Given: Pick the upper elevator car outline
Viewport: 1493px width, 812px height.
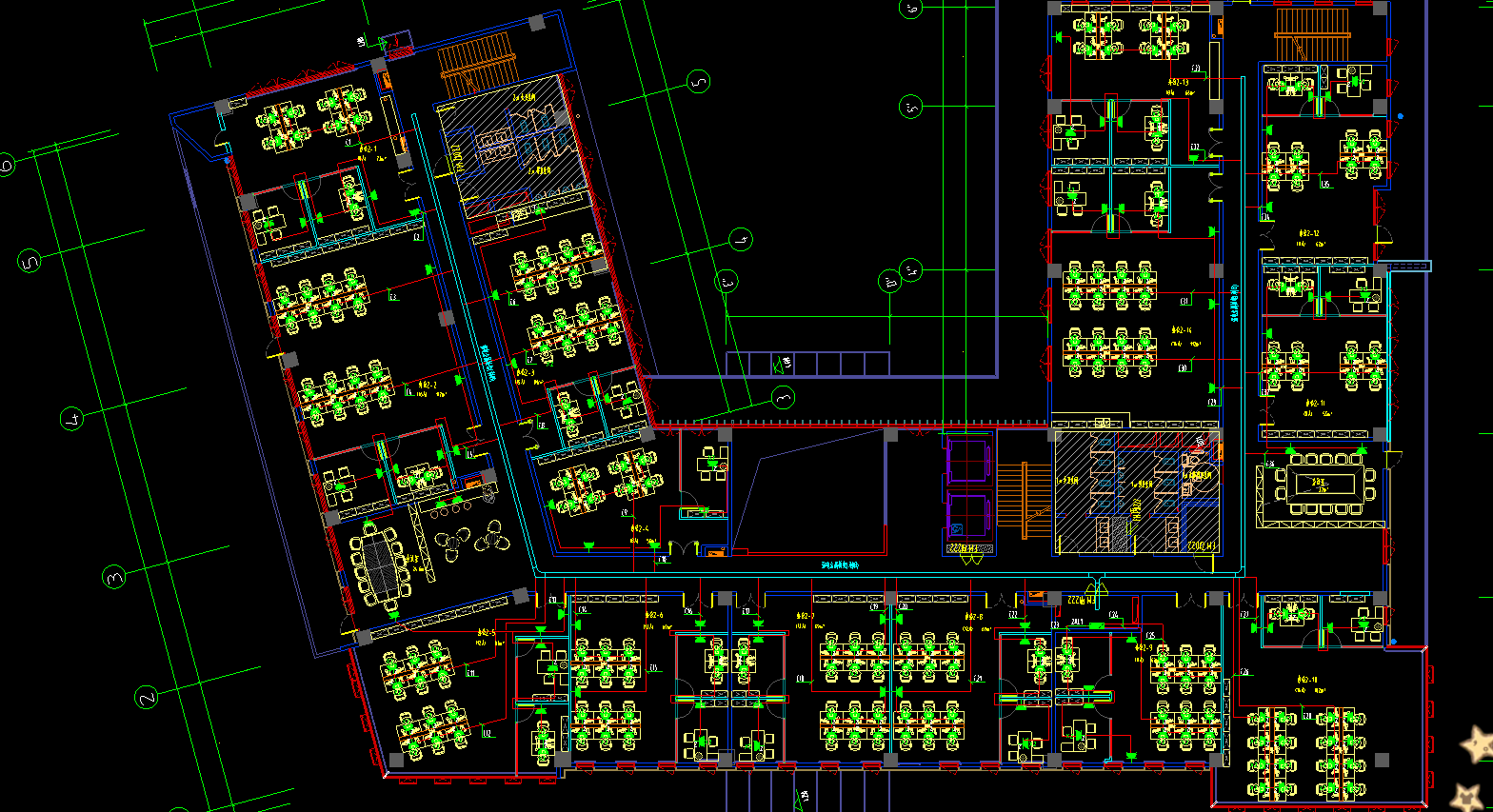Looking at the screenshot, I should 968,460.
